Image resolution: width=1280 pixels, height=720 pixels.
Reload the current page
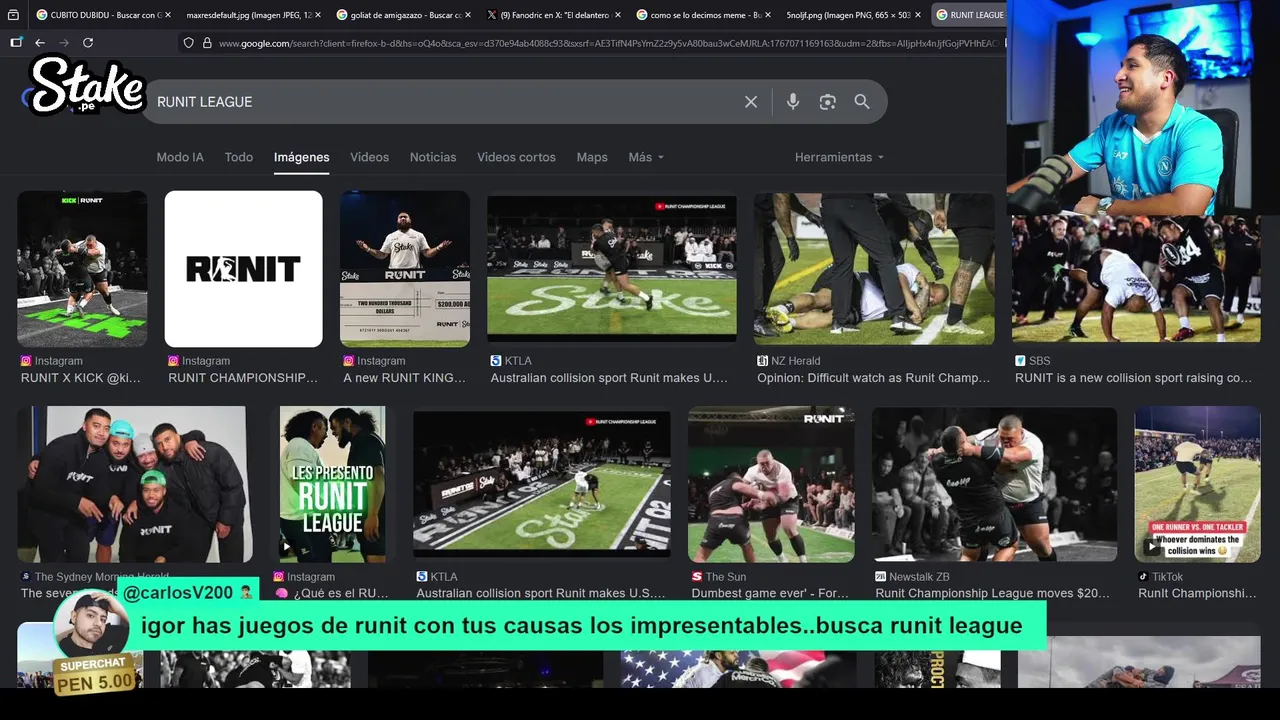(88, 43)
